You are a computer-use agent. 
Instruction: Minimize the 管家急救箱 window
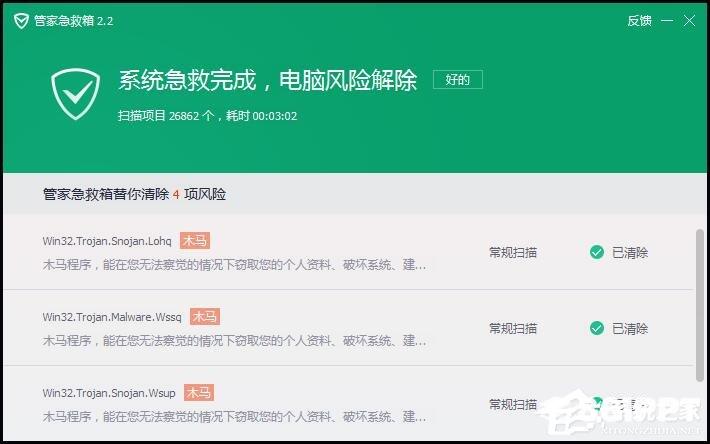[667, 20]
